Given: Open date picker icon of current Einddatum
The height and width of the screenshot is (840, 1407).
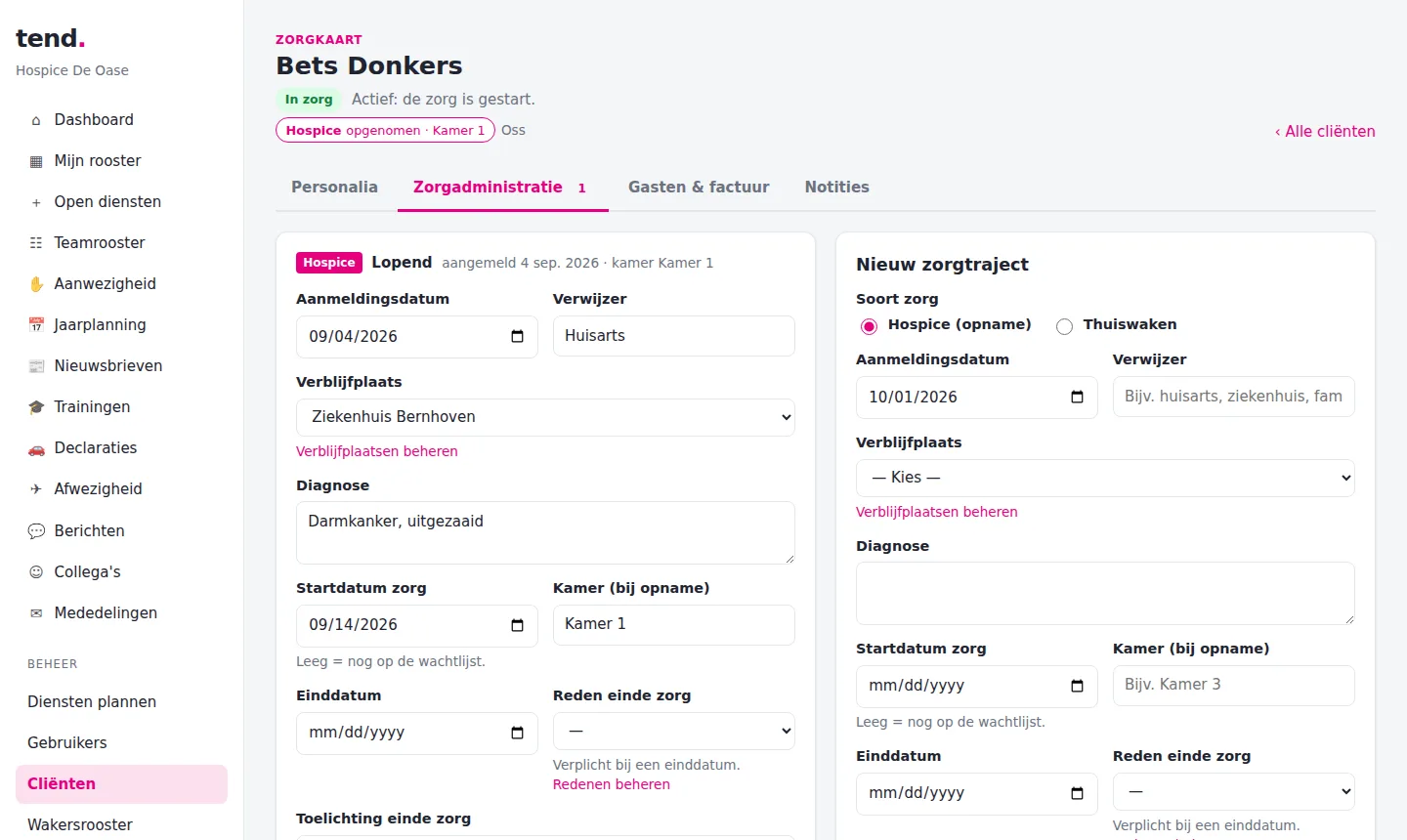Looking at the screenshot, I should [x=517, y=733].
